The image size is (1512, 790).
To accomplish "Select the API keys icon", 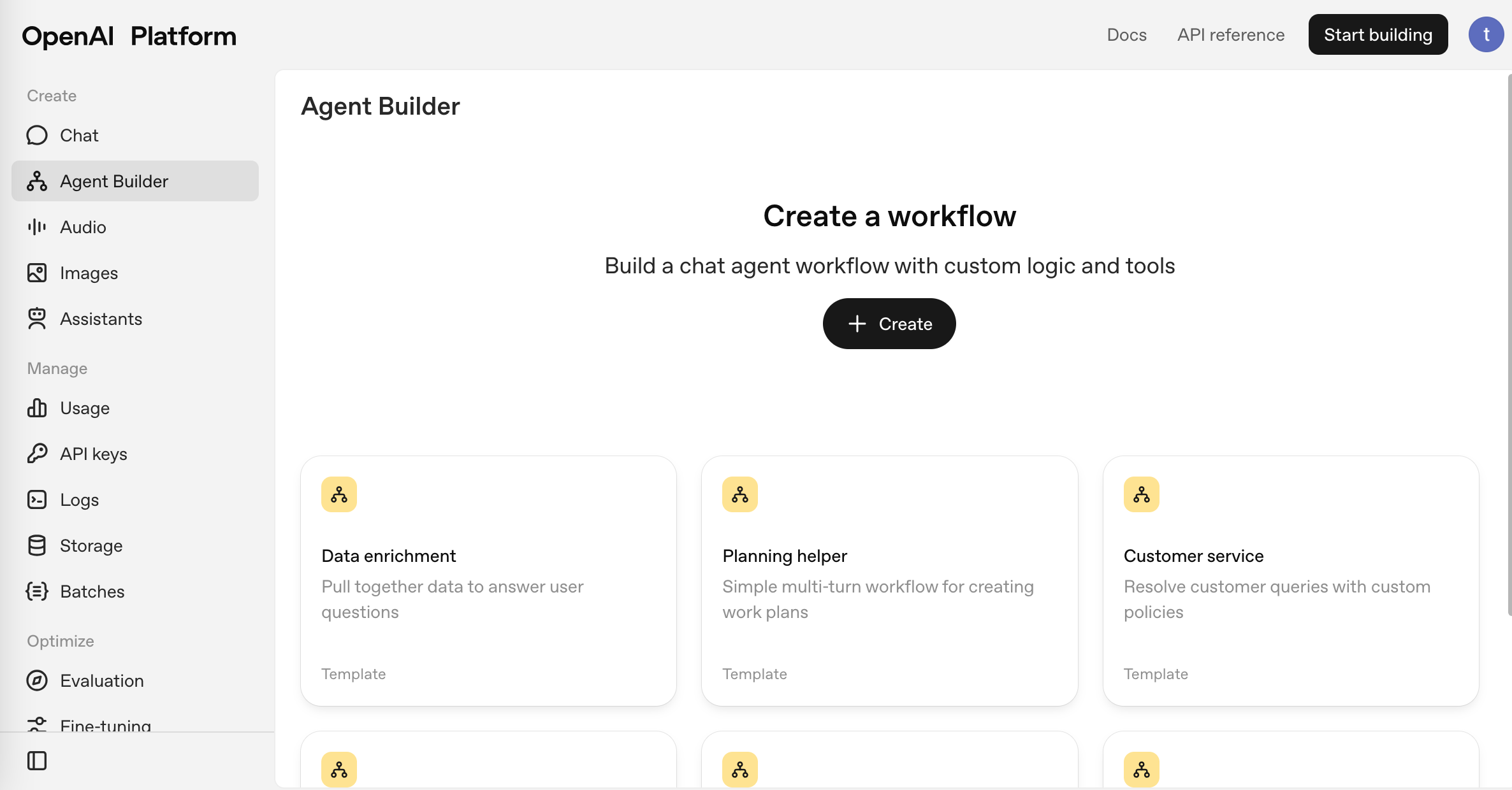I will [x=36, y=454].
